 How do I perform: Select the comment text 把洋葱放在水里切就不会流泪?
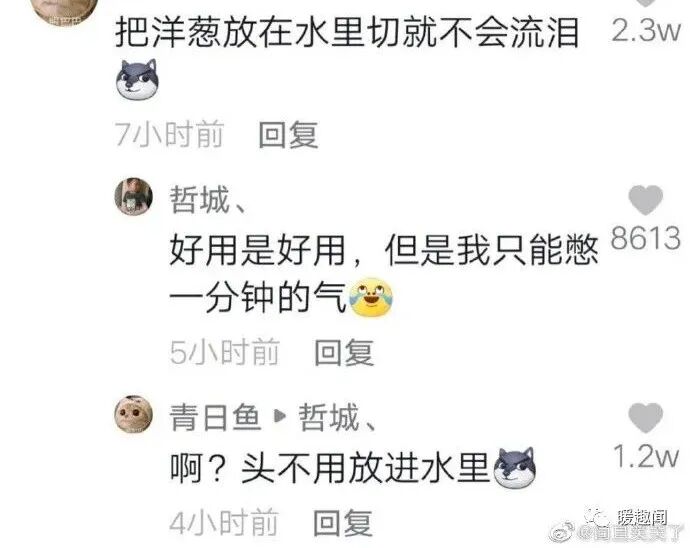point(347,33)
